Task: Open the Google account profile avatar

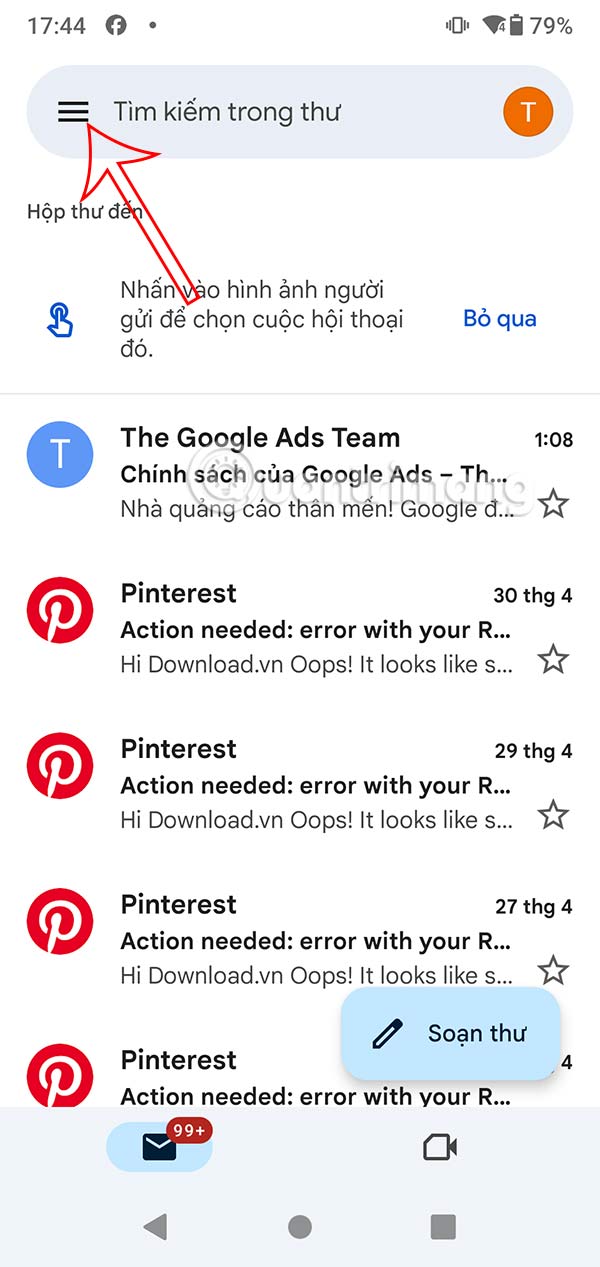Action: [527, 111]
